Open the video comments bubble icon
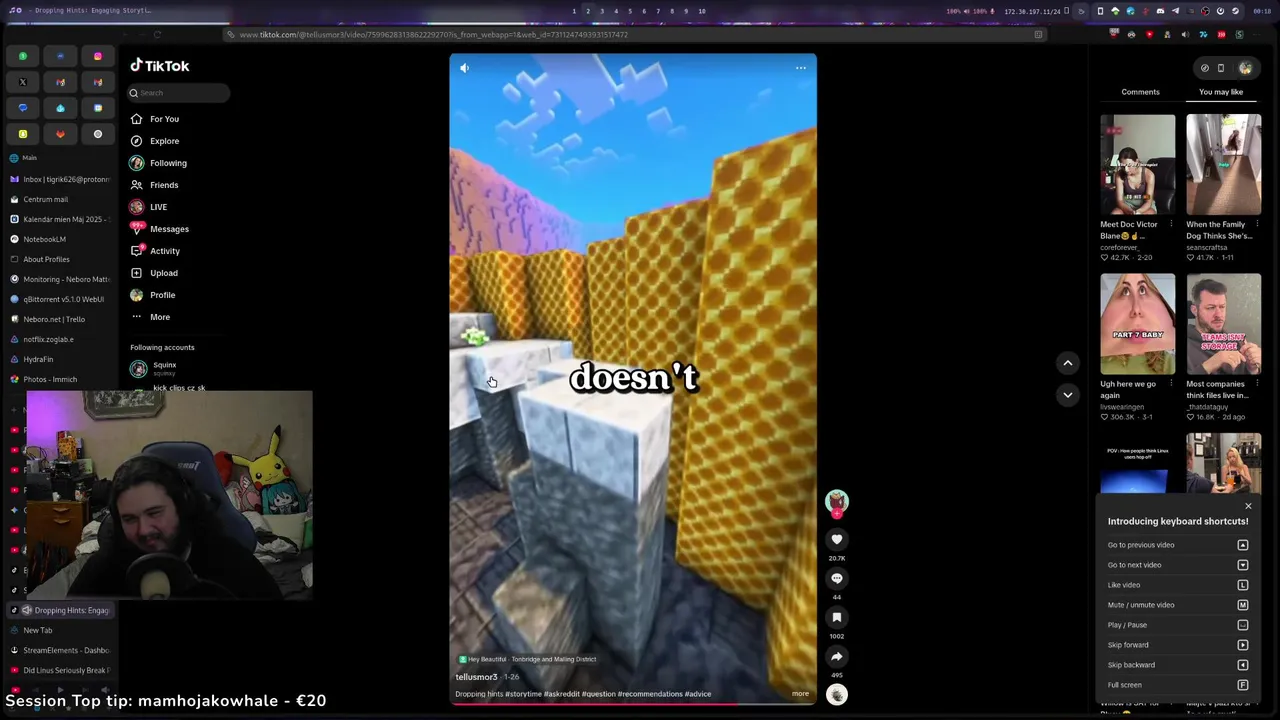The image size is (1280, 720). (x=837, y=579)
